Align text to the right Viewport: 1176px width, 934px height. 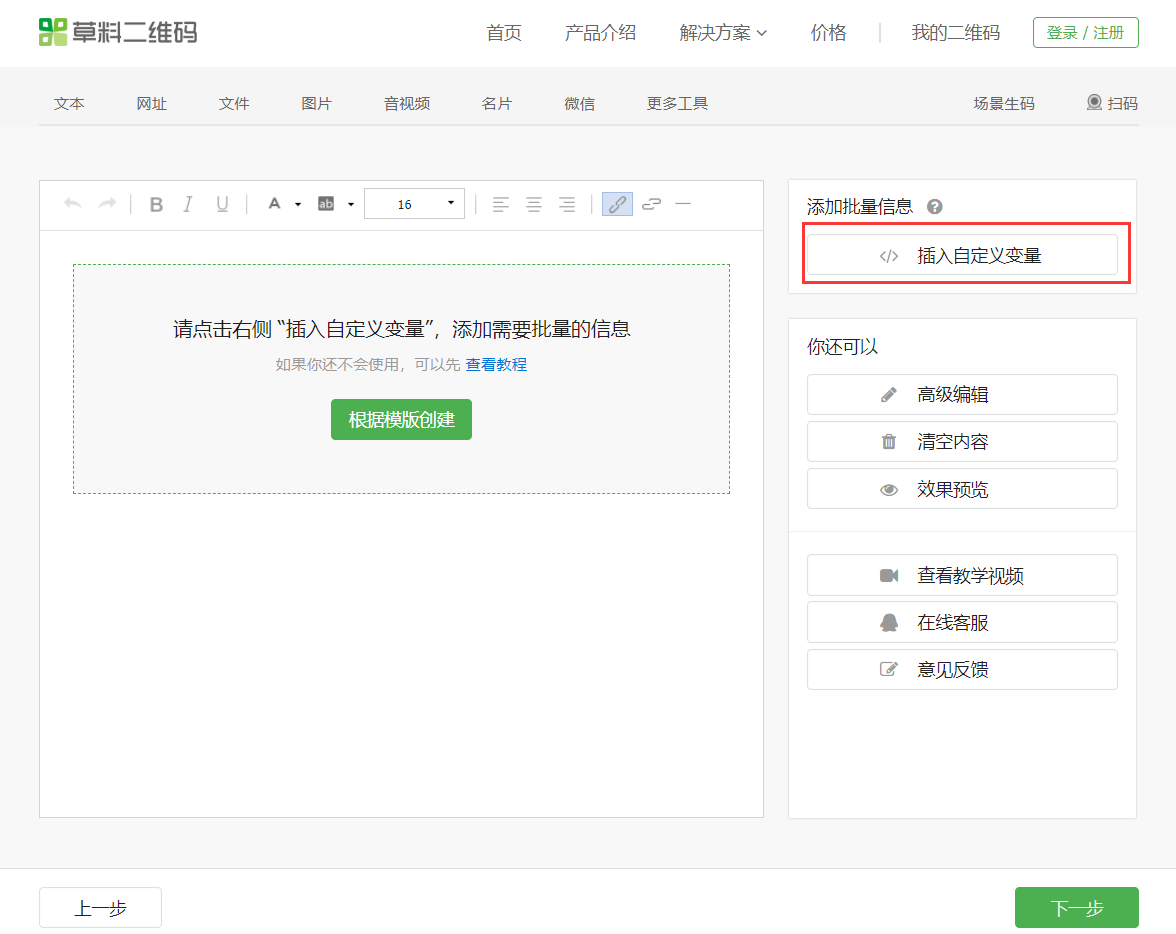567,205
